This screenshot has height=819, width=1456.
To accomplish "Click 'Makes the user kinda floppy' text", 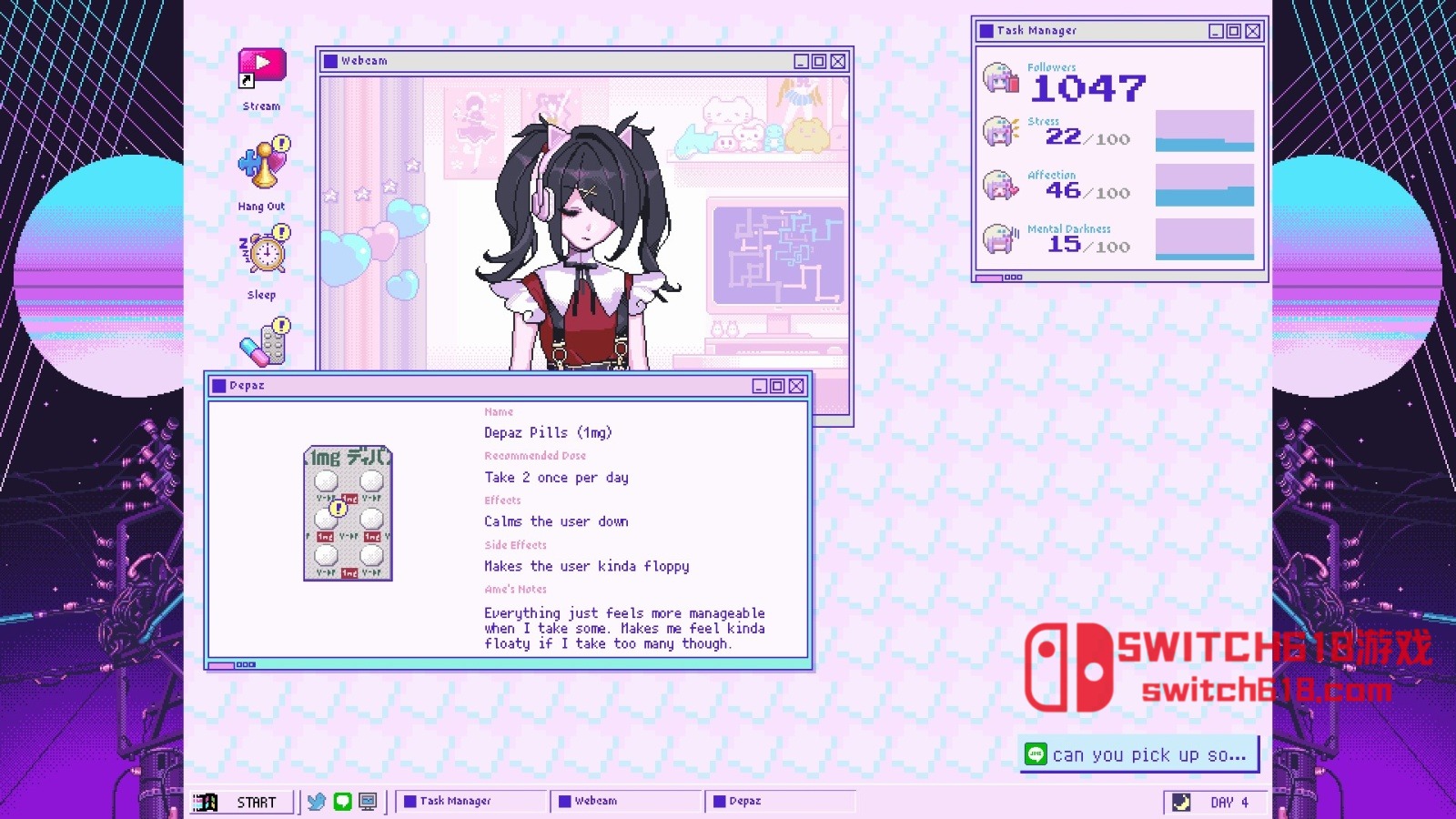I will (586, 566).
